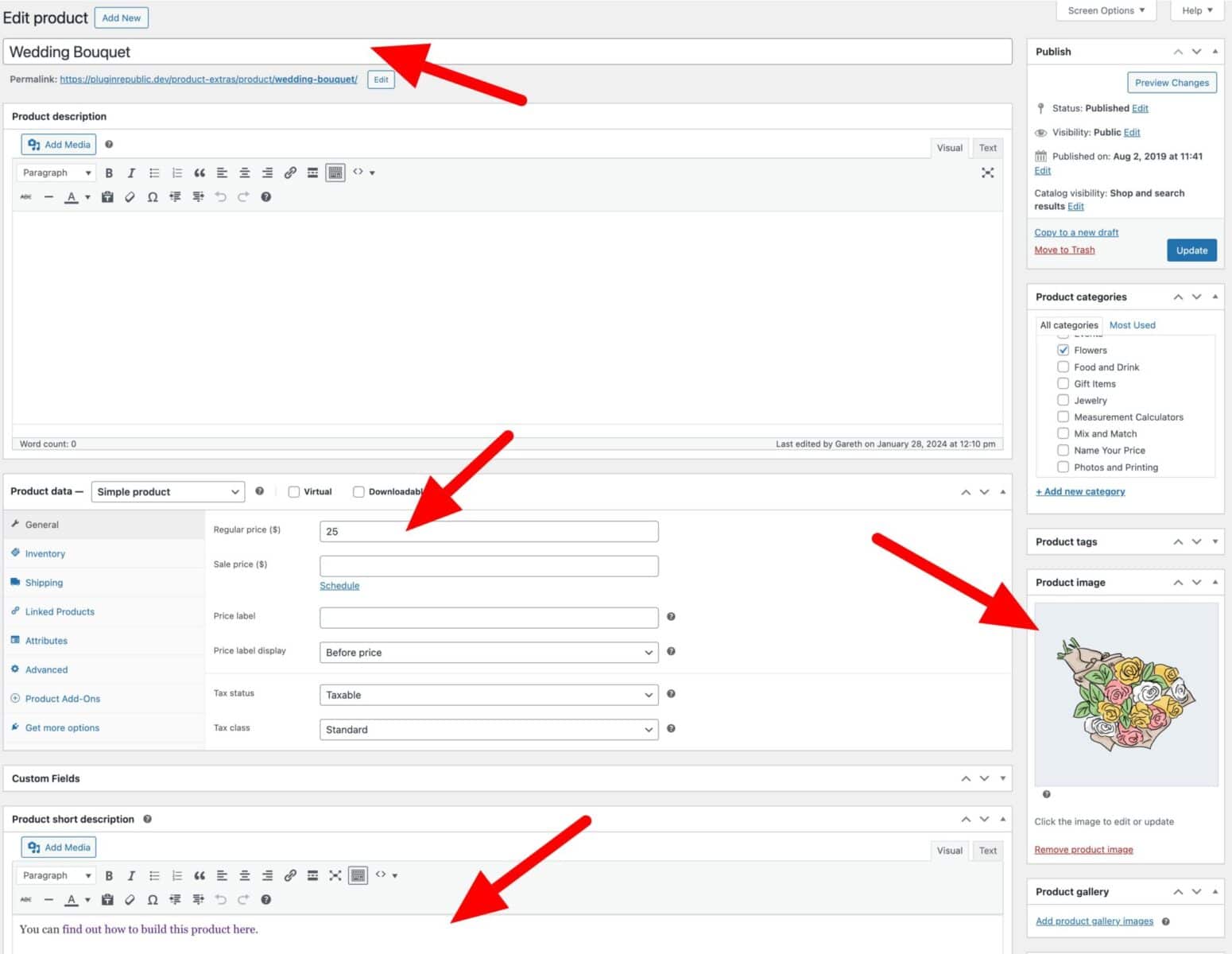This screenshot has width=1232, height=954.
Task: Click the Regular price input field
Action: (x=489, y=532)
